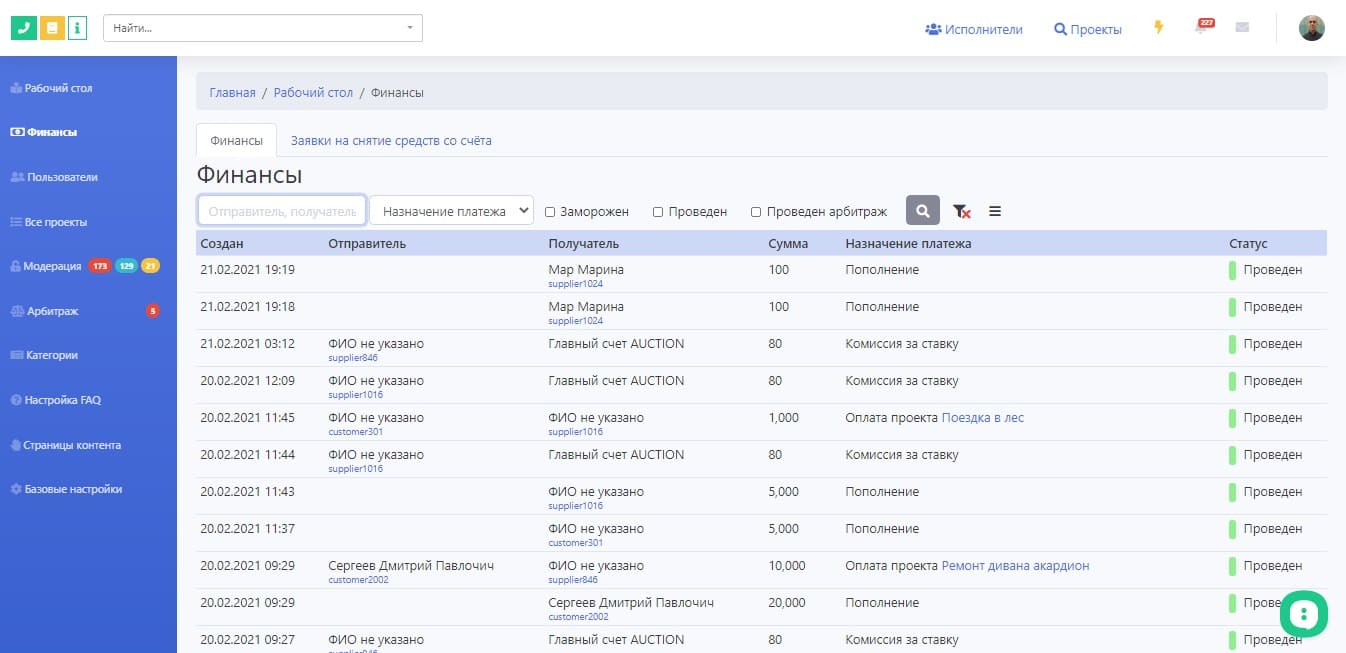Click the magnifier search button
Screen dimensions: 1346x653
[923, 211]
